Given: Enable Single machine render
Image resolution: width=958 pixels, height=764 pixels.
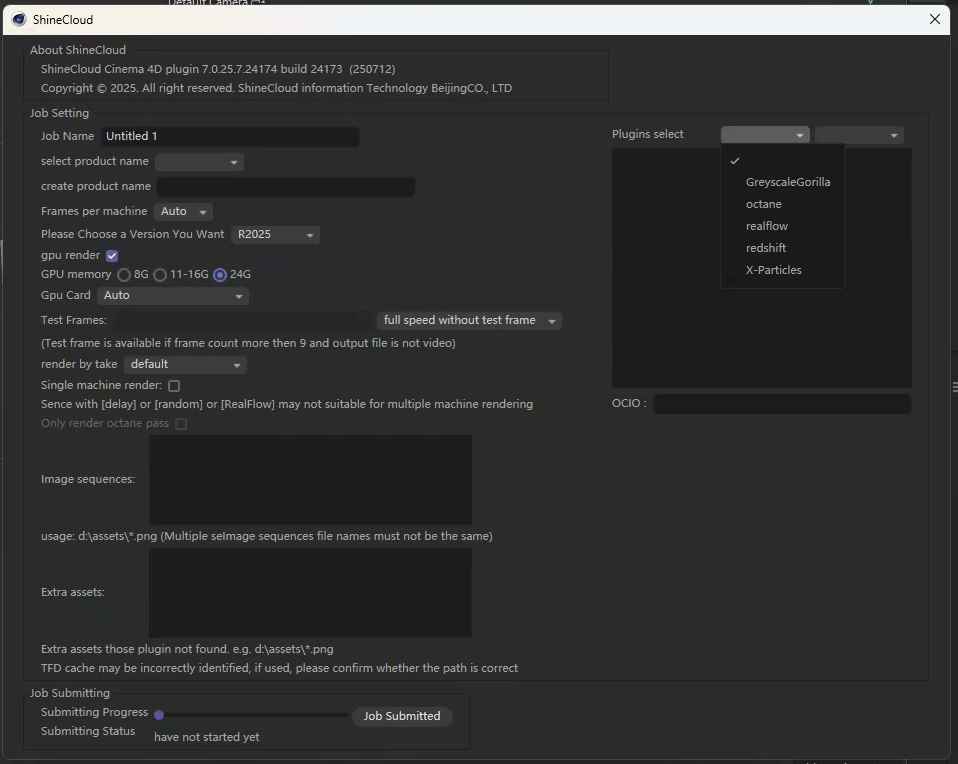Looking at the screenshot, I should pyautogui.click(x=173, y=385).
